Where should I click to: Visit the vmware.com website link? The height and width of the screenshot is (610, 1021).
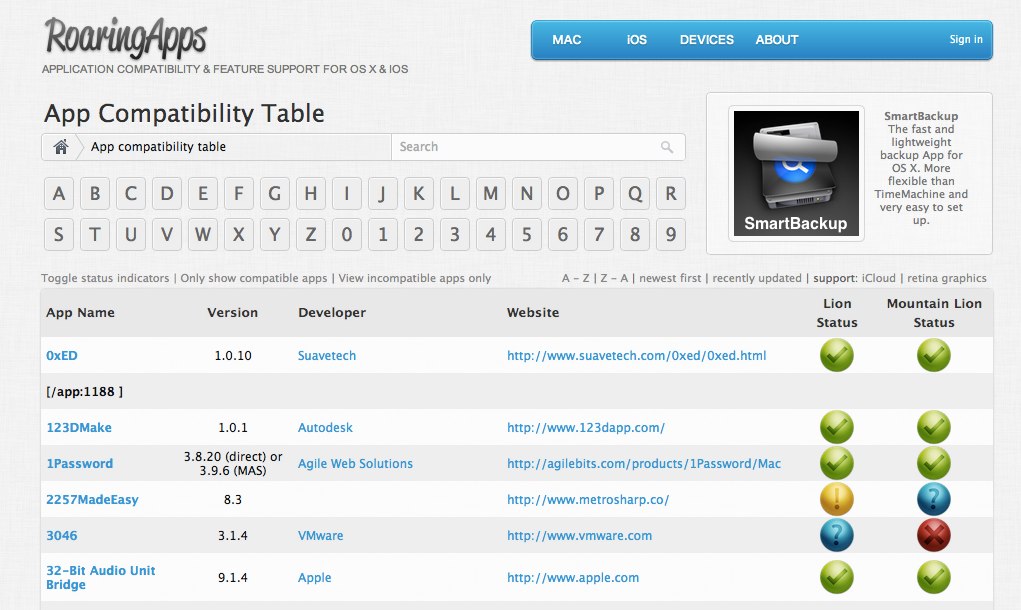580,535
